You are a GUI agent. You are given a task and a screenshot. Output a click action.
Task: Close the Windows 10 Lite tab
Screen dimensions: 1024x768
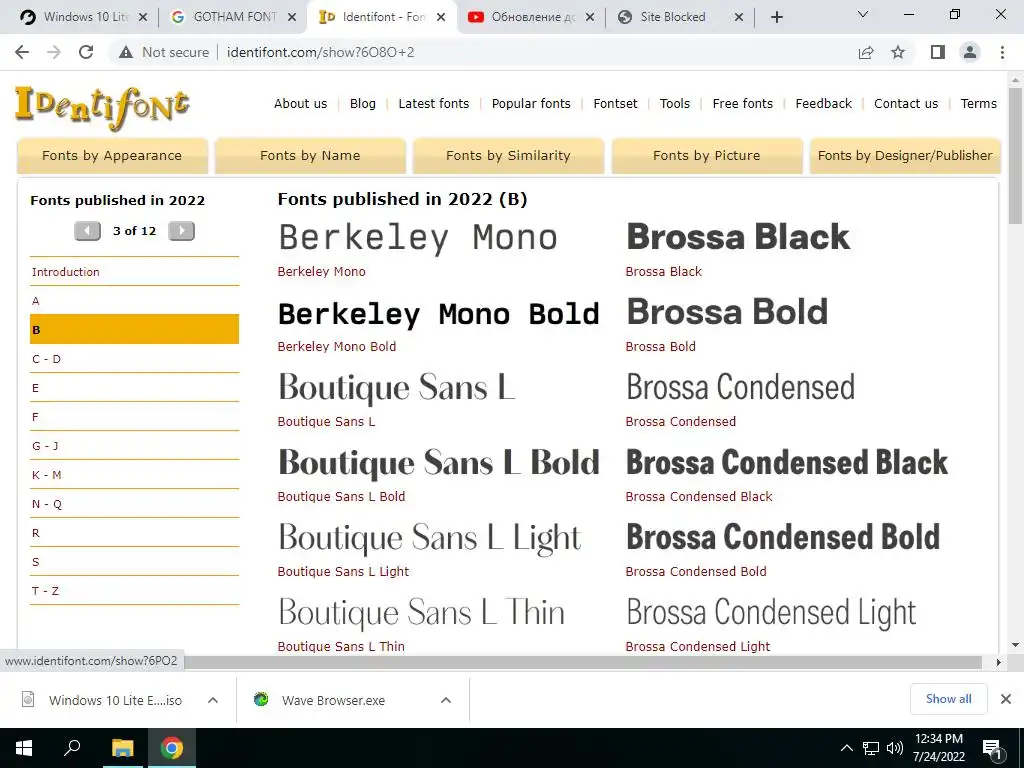click(144, 17)
